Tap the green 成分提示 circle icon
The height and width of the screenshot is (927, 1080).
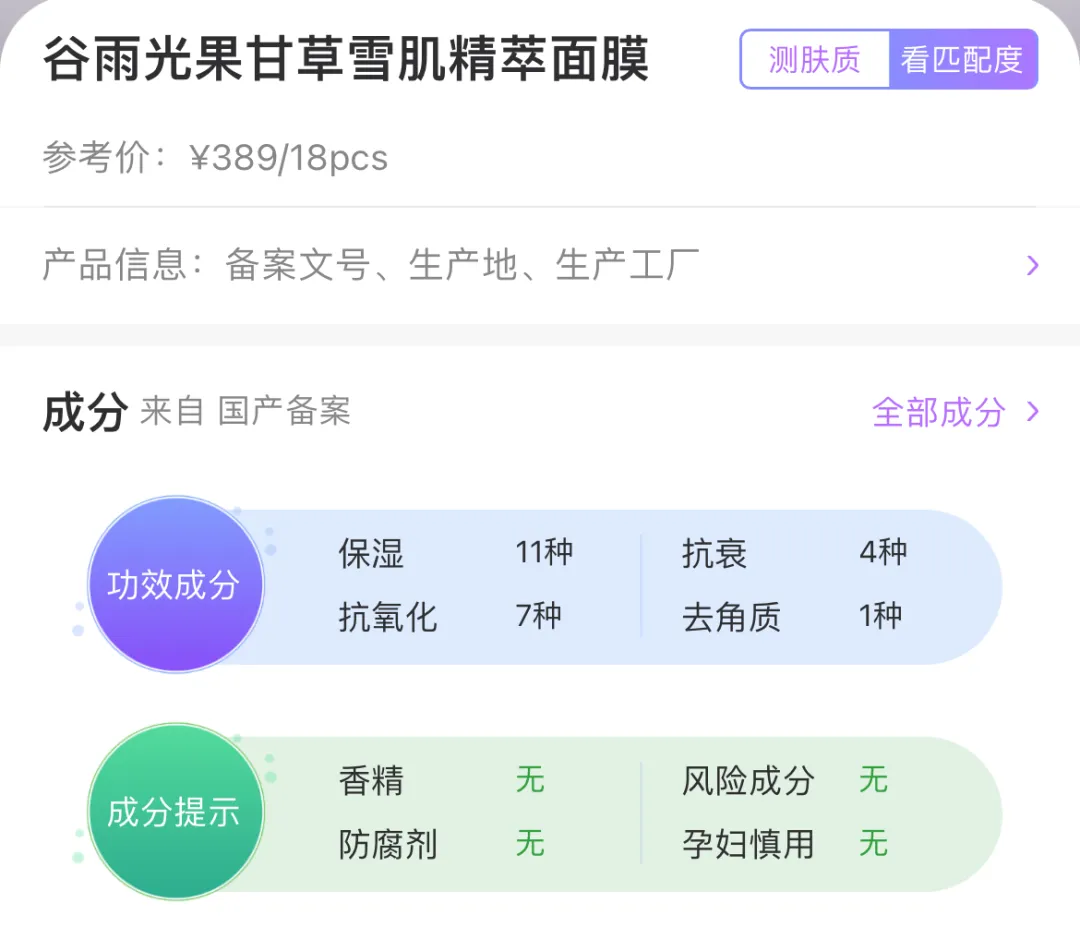(175, 812)
